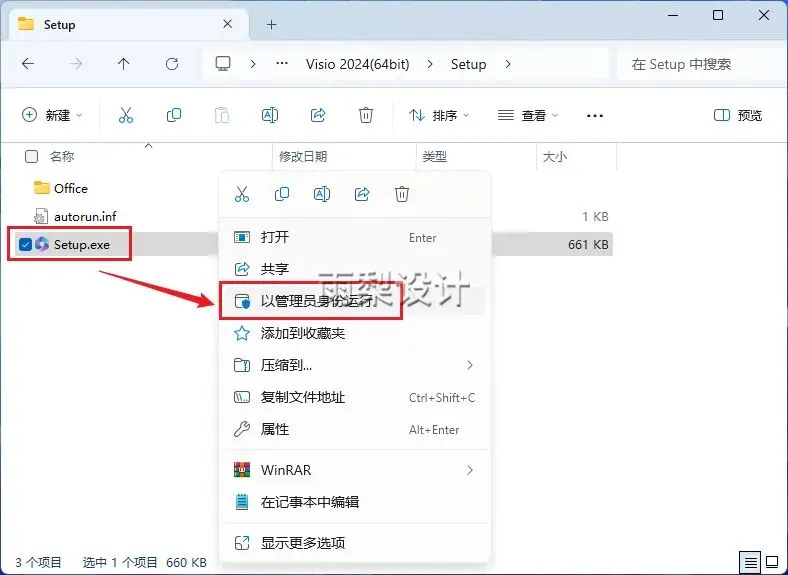The image size is (788, 575).
Task: Choose 添加到收藏夹 in context menu
Action: (x=355, y=333)
